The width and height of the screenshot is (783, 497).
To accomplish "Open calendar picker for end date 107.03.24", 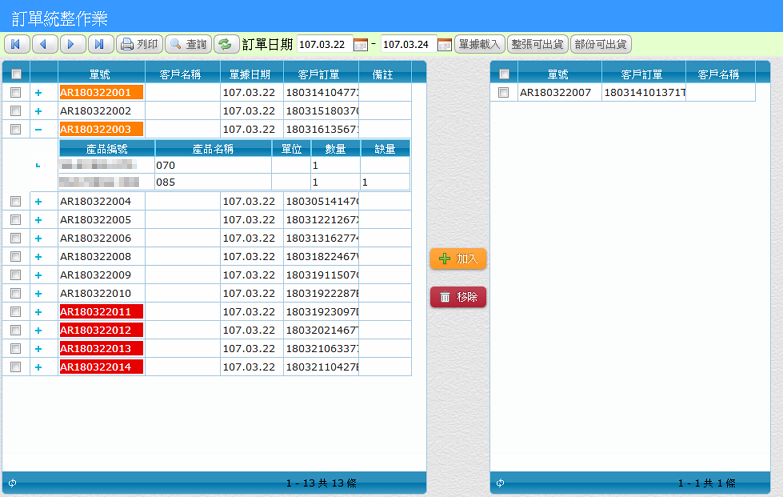I will [x=444, y=45].
